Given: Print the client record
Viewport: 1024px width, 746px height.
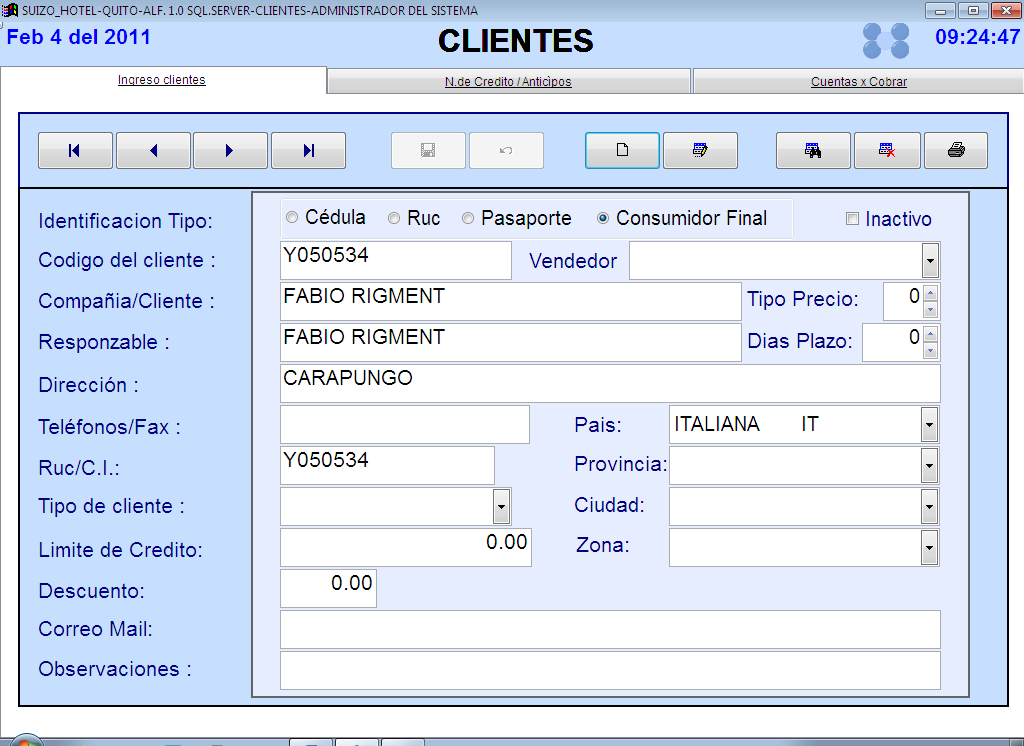Looking at the screenshot, I should point(956,150).
